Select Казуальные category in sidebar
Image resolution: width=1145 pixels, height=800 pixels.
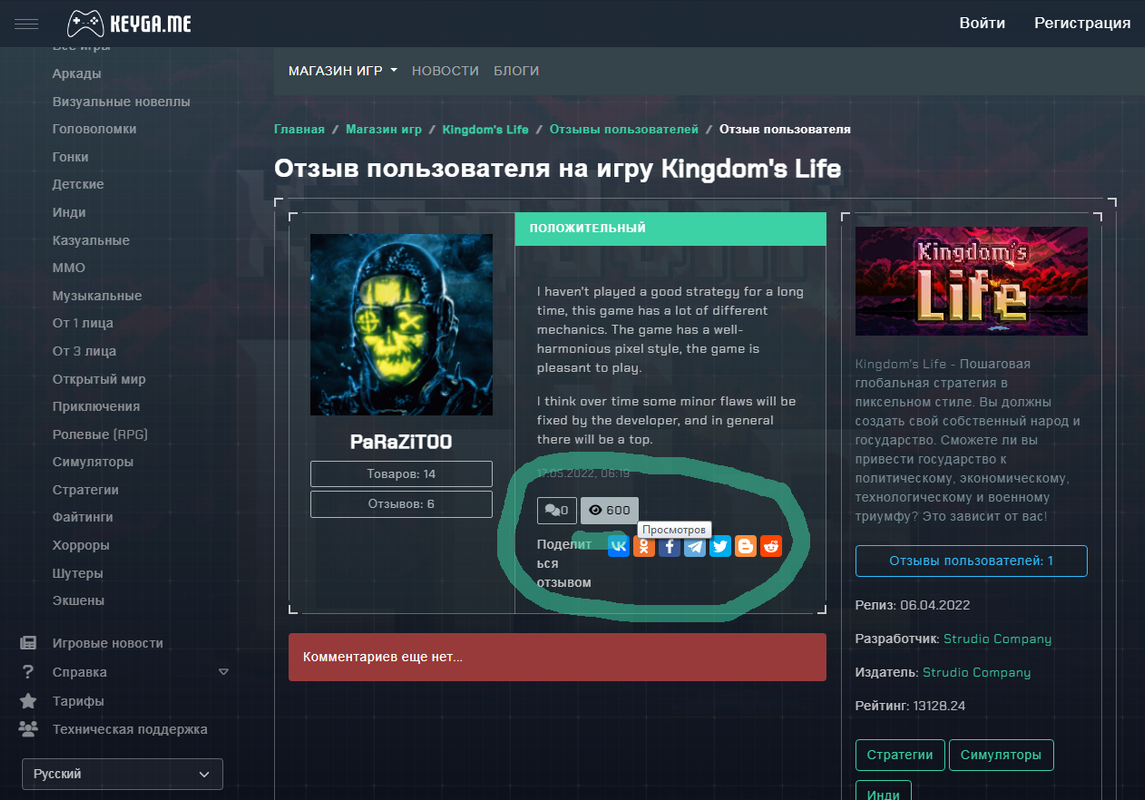(x=91, y=240)
